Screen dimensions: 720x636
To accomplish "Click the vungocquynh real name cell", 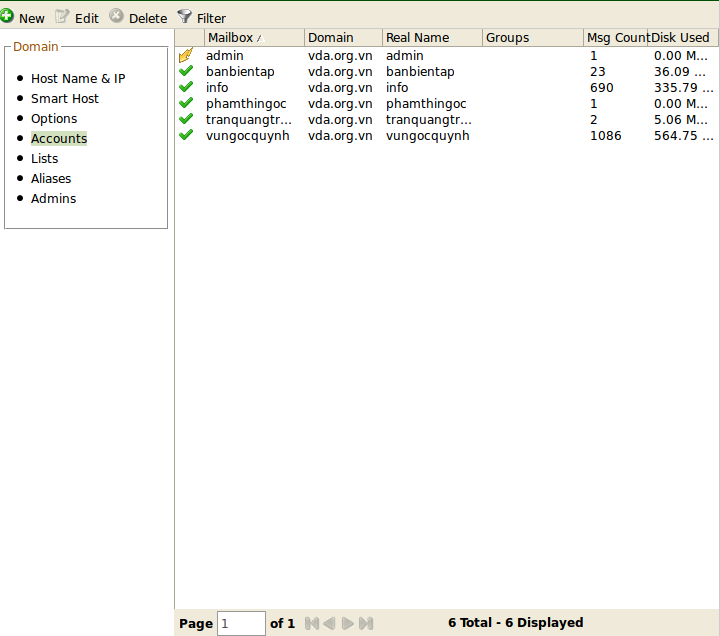I will pos(428,136).
